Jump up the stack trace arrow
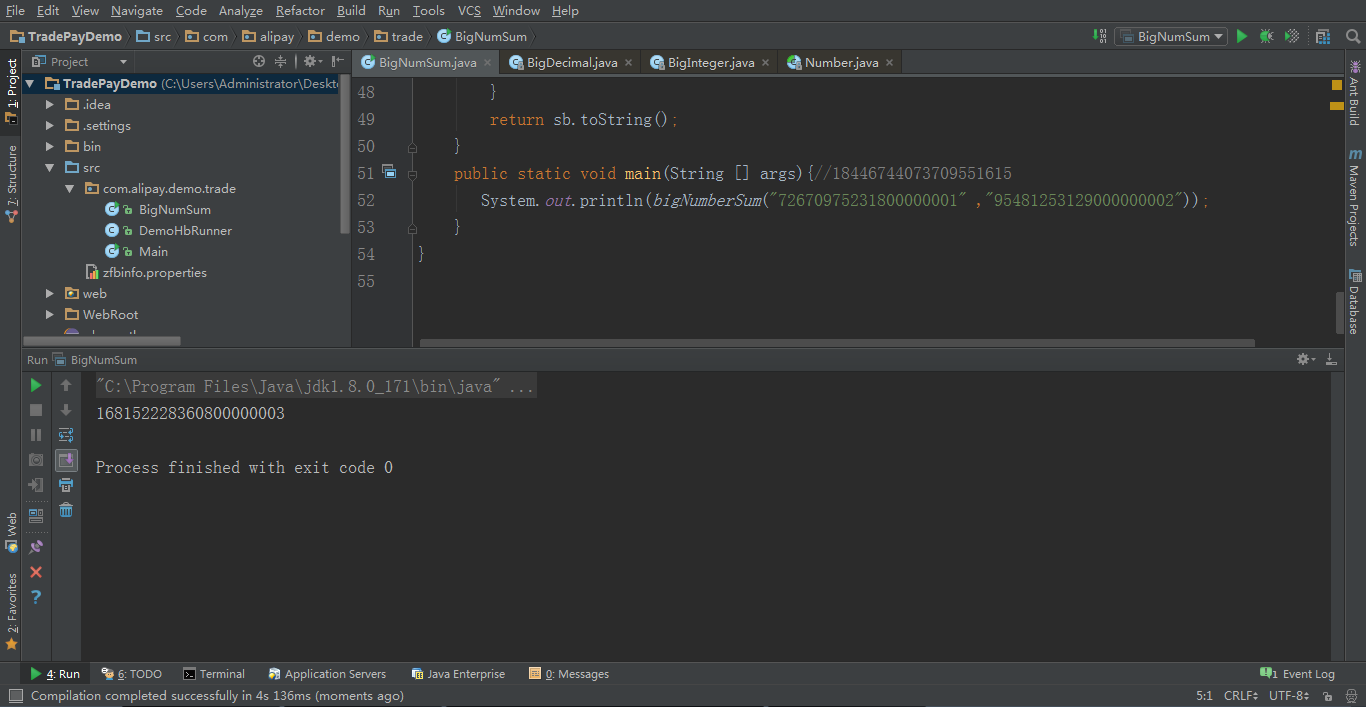The image size is (1366, 707). 66,385
